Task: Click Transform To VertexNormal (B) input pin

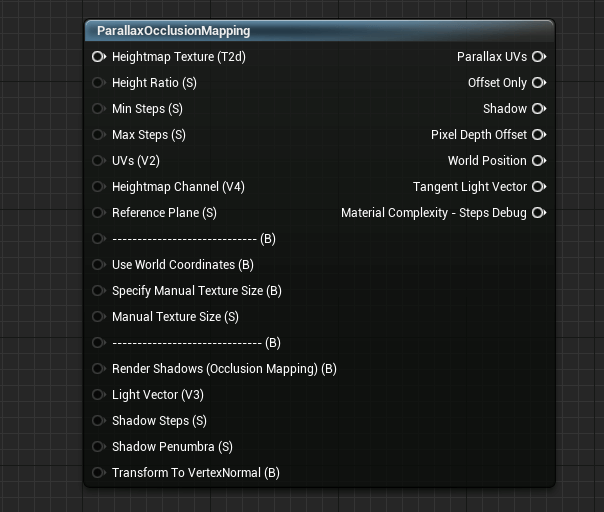Action: tap(98, 473)
